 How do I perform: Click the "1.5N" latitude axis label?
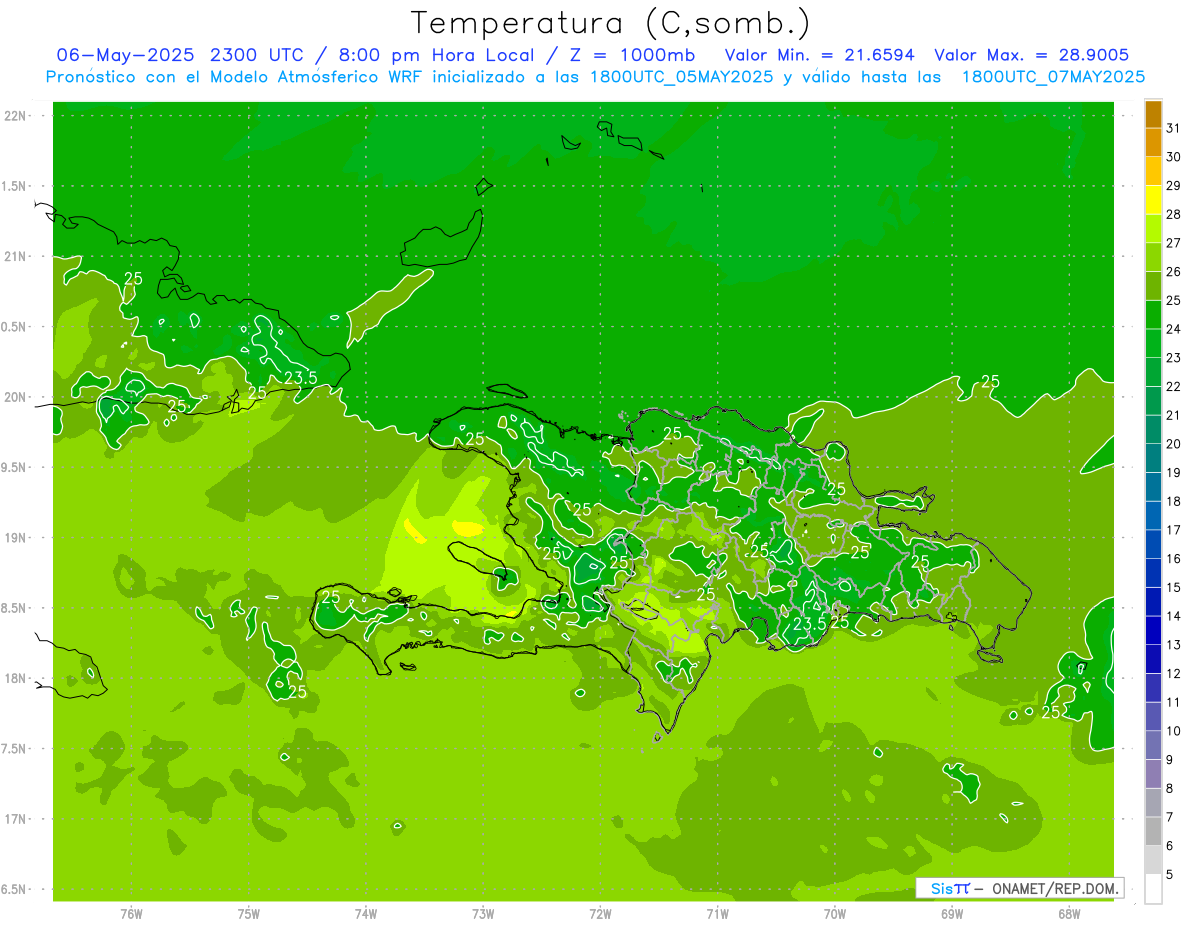[x=15, y=186]
